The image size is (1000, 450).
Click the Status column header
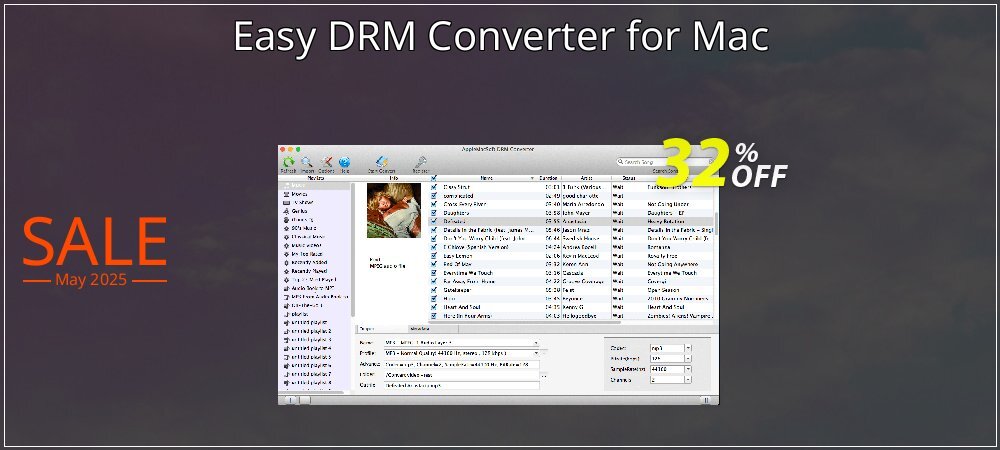click(628, 178)
